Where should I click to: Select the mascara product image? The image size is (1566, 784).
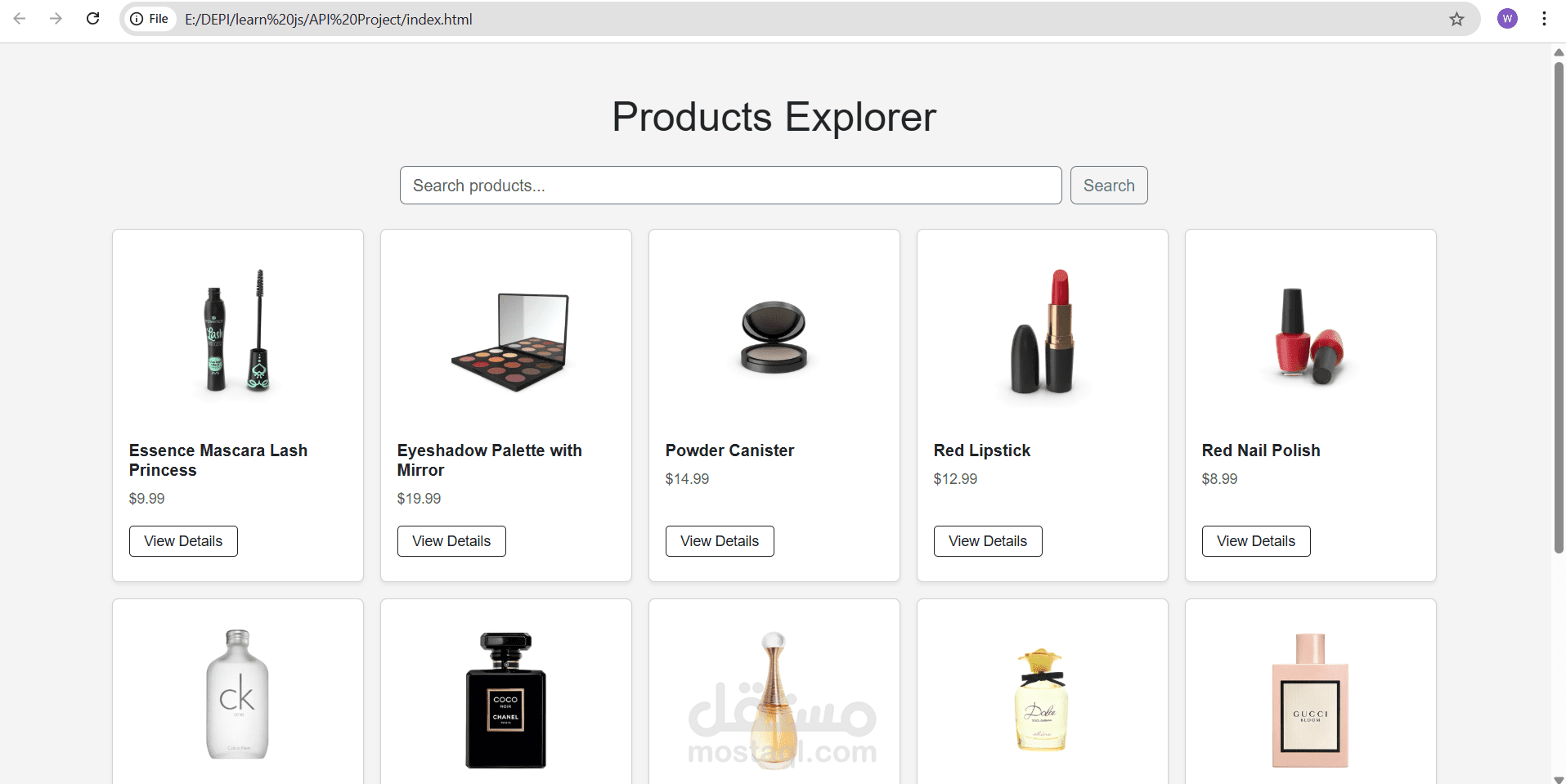point(238,331)
